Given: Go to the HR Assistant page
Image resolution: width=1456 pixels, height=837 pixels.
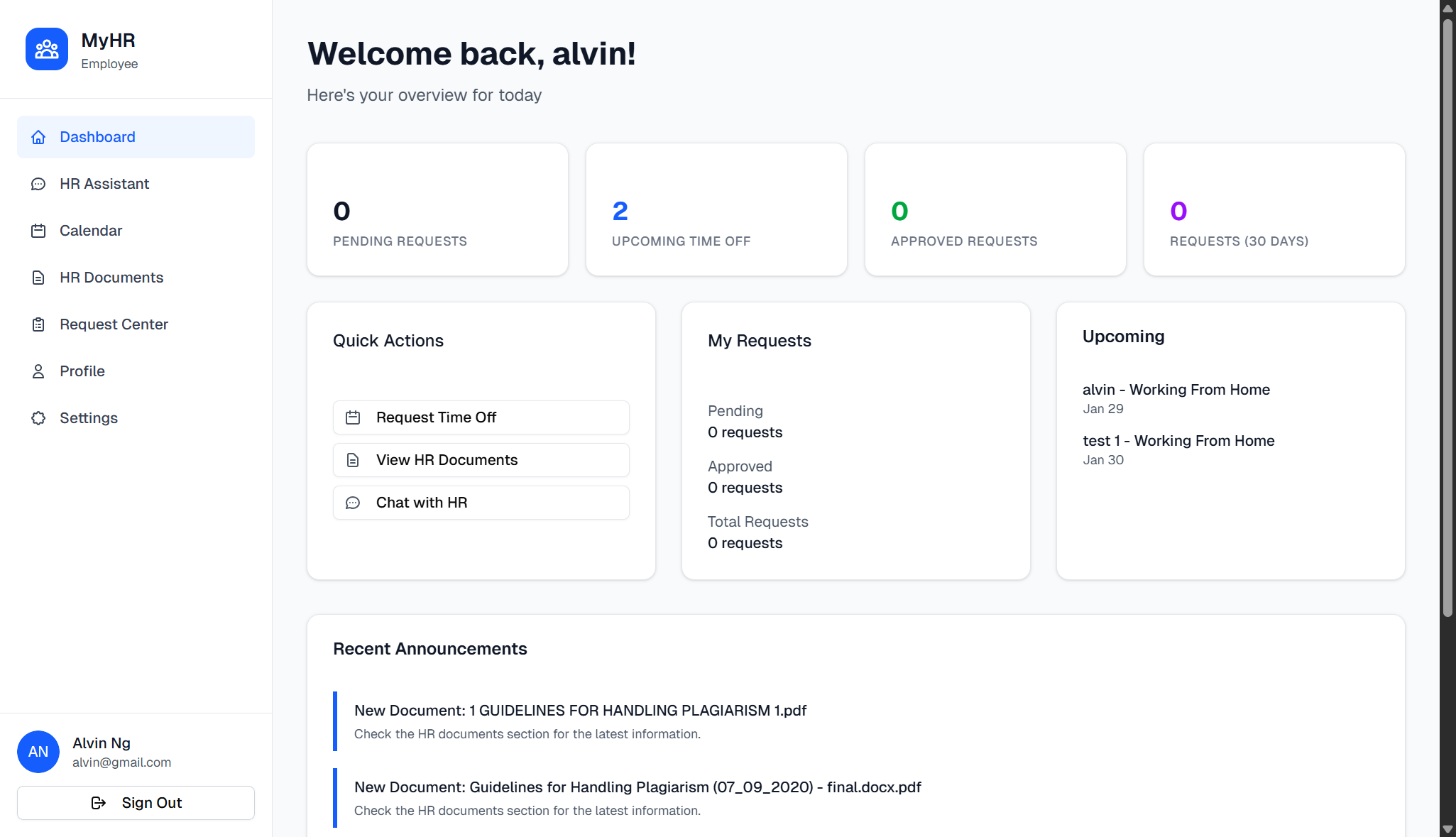Looking at the screenshot, I should (104, 184).
